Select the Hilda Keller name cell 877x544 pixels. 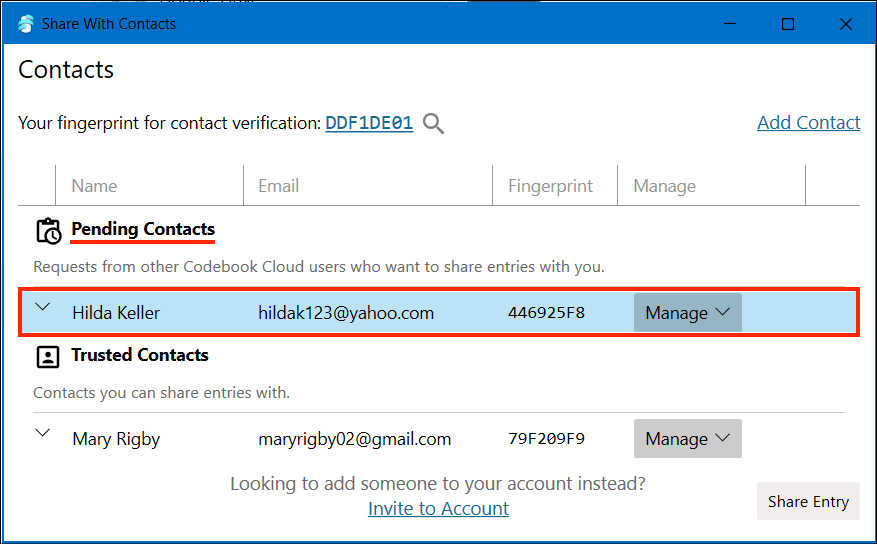[116, 313]
